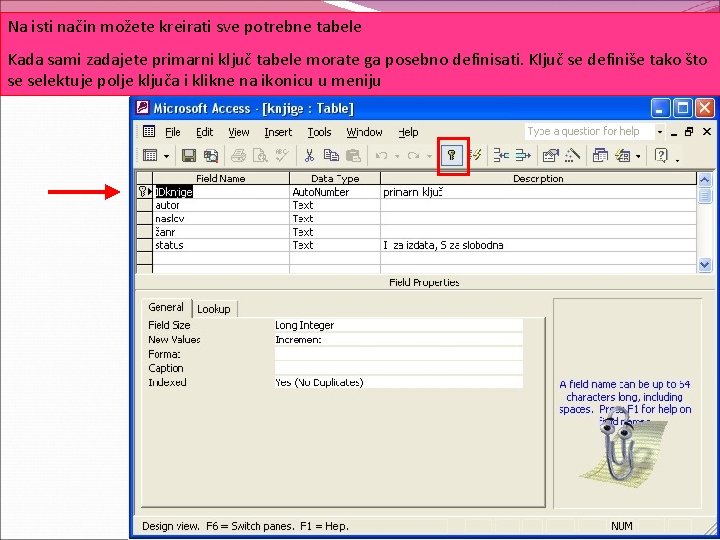This screenshot has height=540, width=720.
Task: Click the Type a question for help box
Action: tap(589, 131)
